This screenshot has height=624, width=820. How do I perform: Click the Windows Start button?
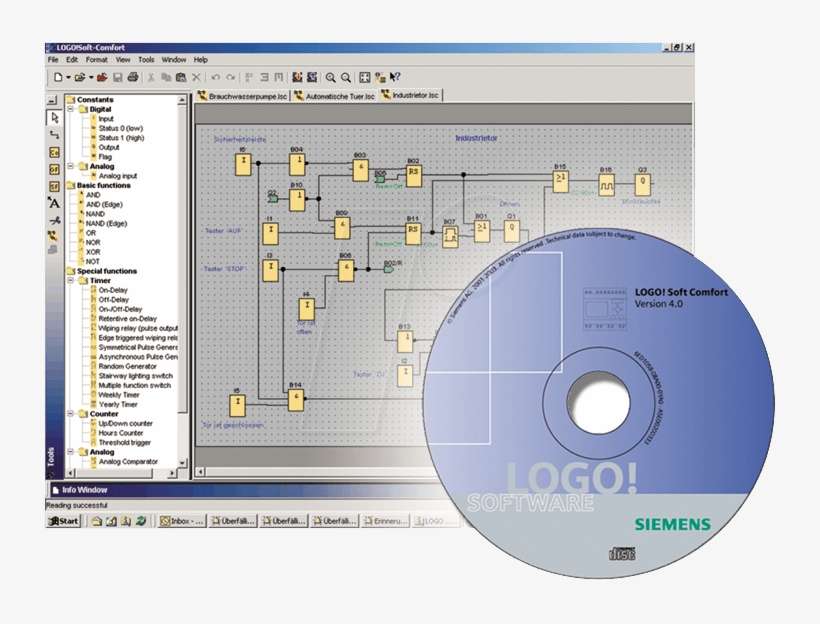pyautogui.click(x=64, y=521)
